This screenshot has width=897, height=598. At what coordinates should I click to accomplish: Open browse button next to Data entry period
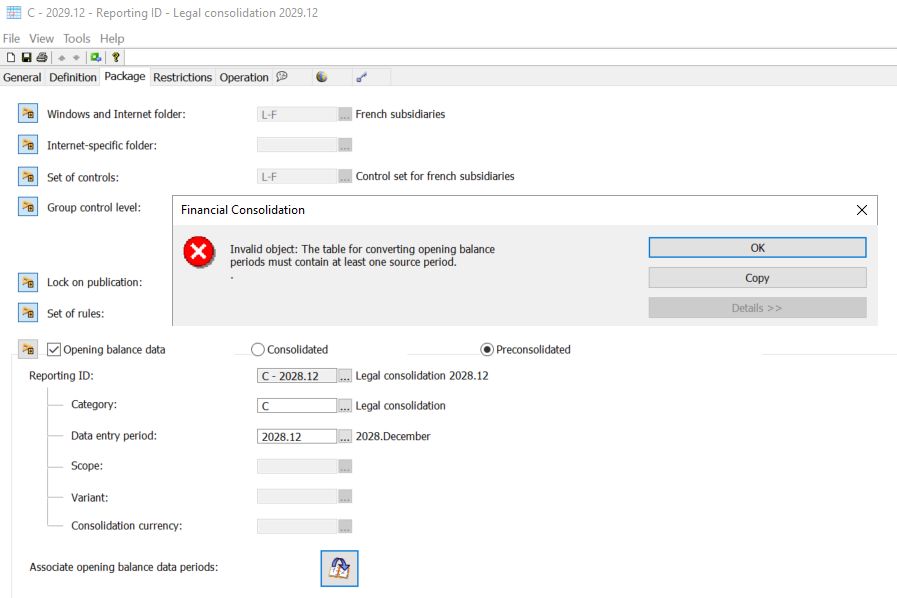point(344,436)
